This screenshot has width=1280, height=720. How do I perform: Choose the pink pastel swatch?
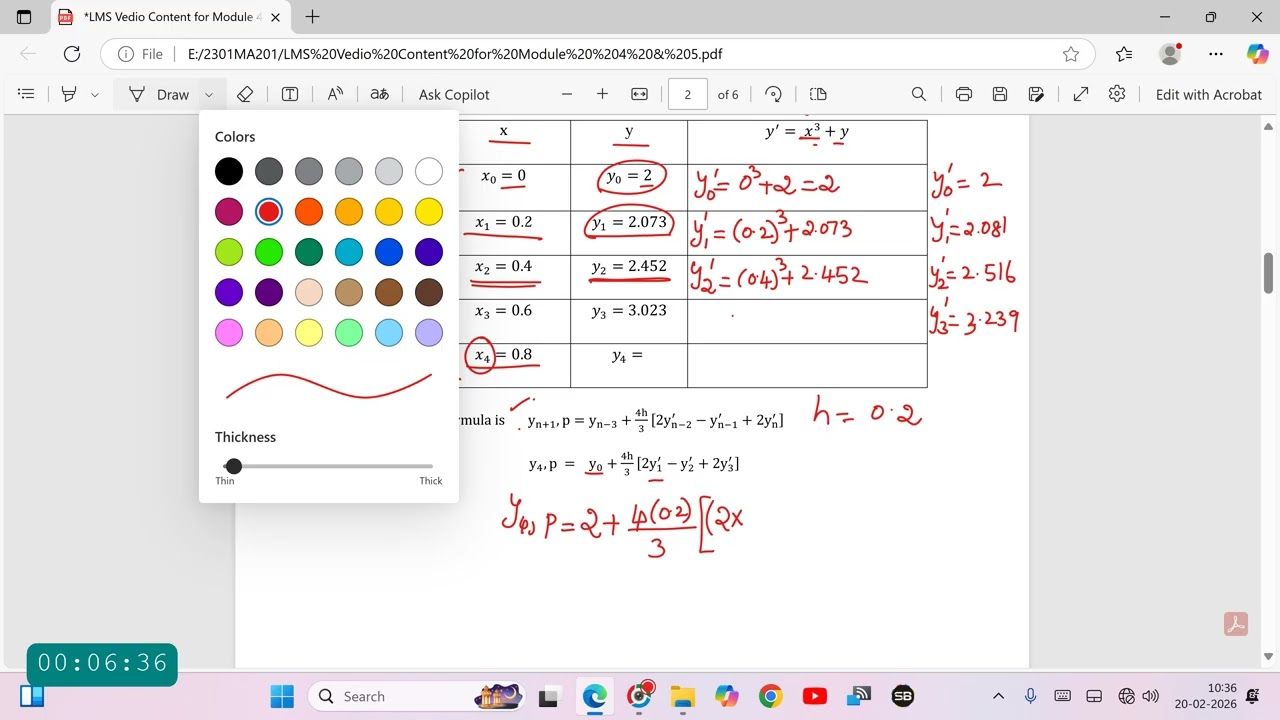pos(229,332)
